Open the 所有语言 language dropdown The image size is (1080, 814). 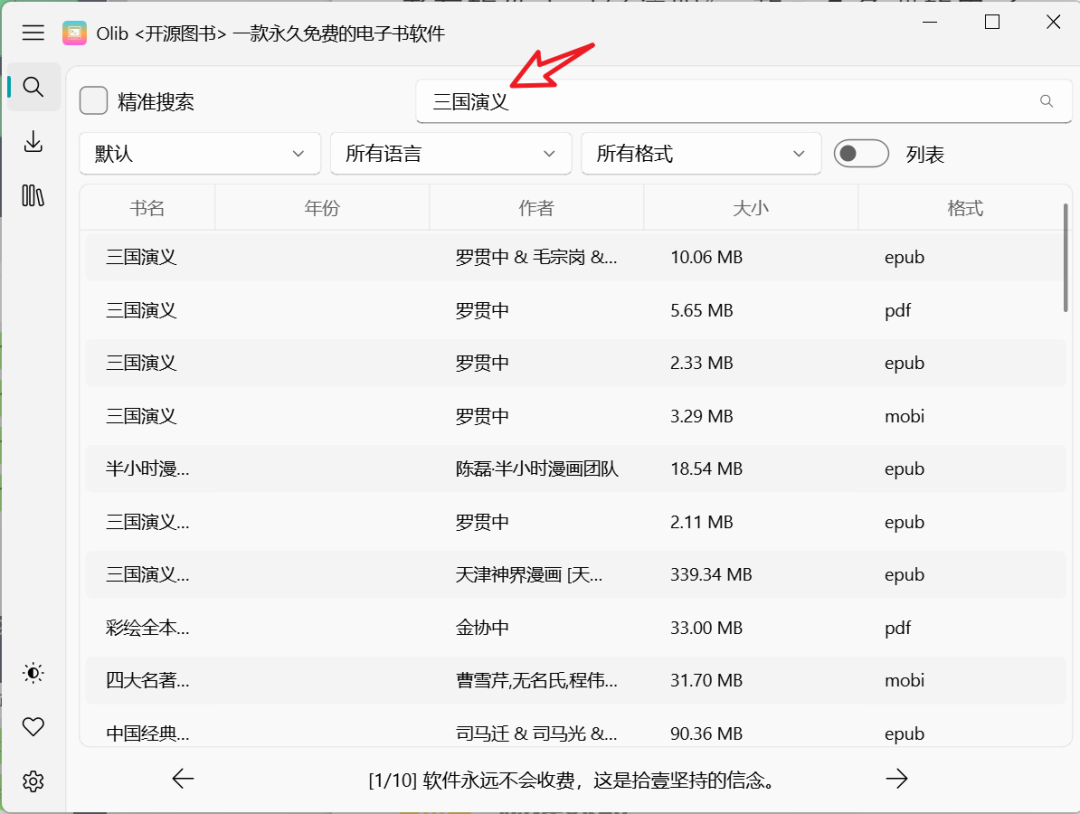pyautogui.click(x=450, y=154)
